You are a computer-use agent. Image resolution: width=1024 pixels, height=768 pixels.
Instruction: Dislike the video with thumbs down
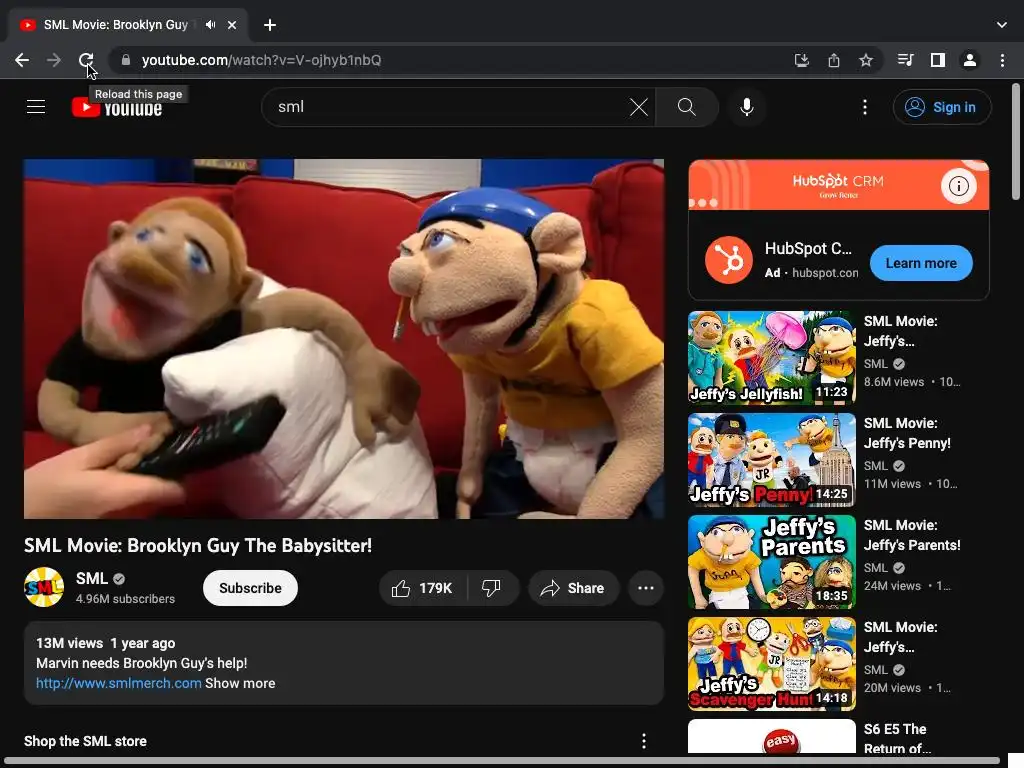coord(492,588)
